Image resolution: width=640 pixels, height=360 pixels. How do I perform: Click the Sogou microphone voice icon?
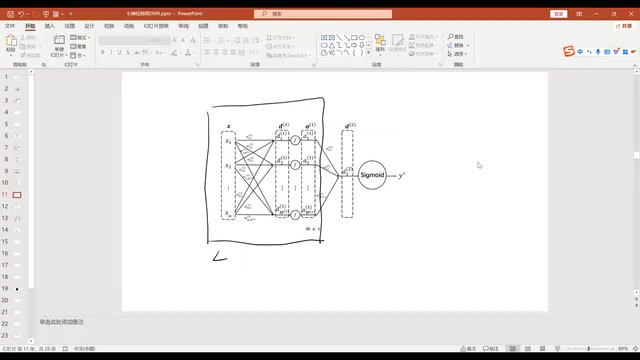point(598,52)
